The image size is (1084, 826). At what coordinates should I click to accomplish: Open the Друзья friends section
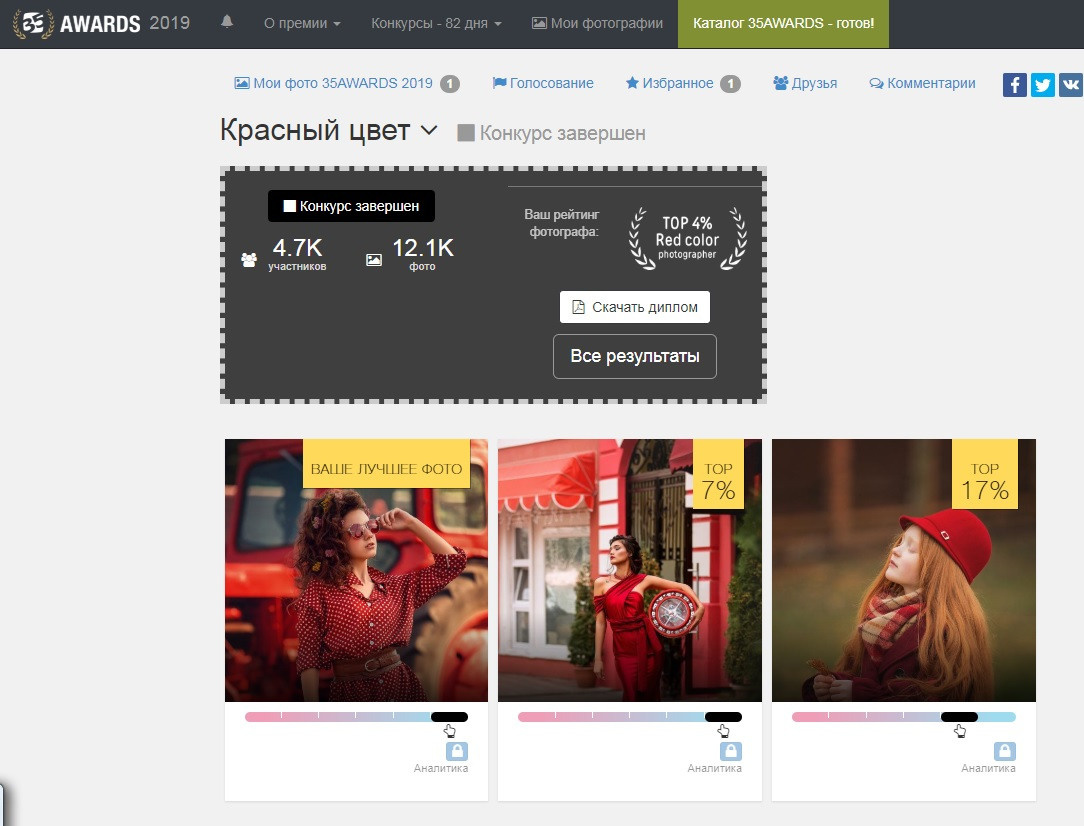pyautogui.click(x=805, y=84)
